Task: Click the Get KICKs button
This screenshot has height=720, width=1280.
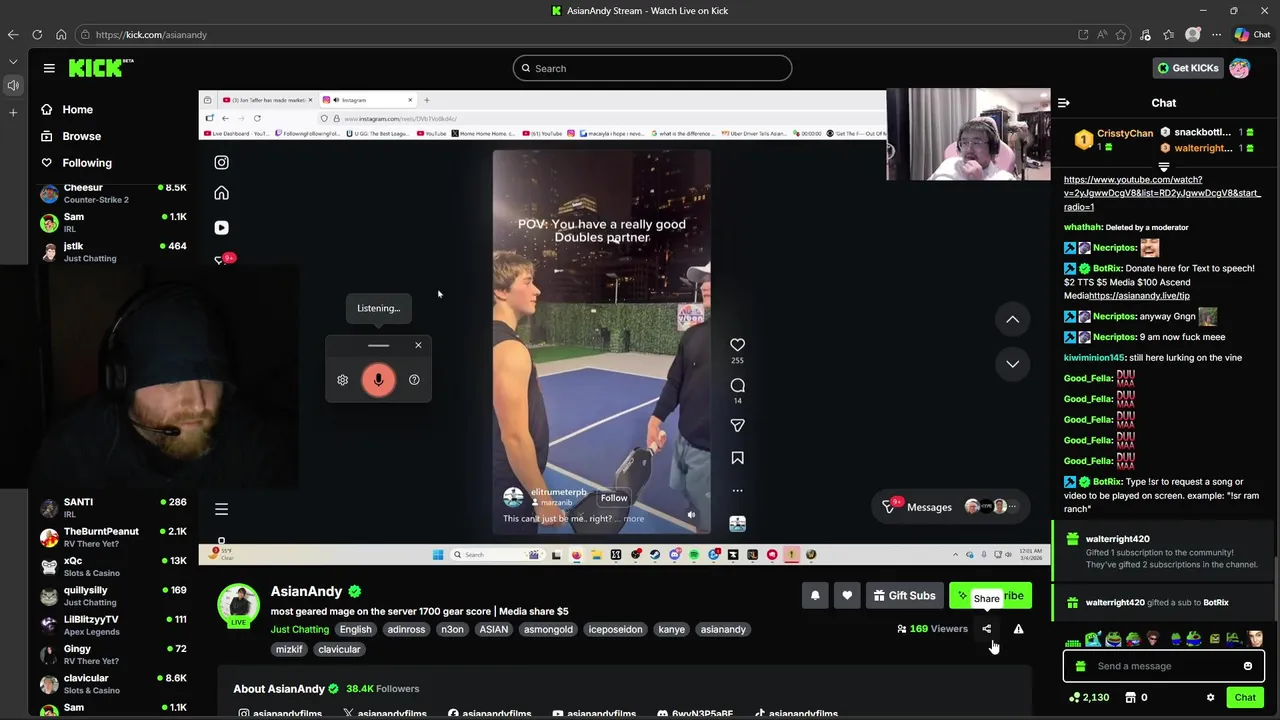Action: tap(1187, 68)
